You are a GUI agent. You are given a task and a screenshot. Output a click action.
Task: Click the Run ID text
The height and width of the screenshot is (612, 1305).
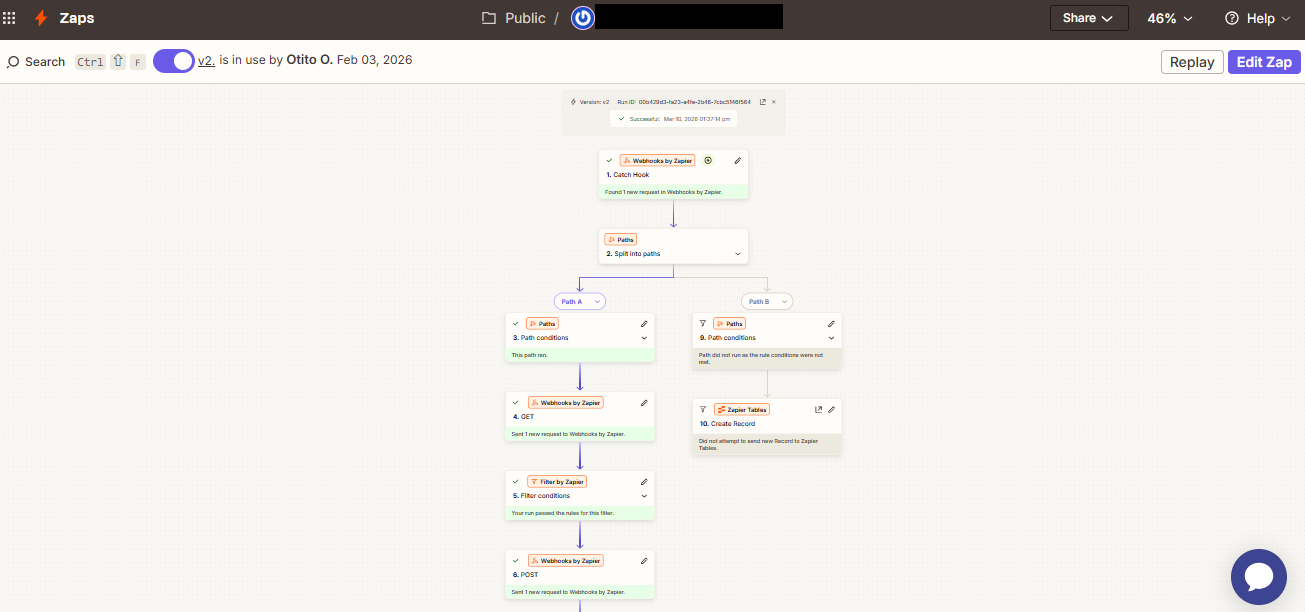(684, 102)
